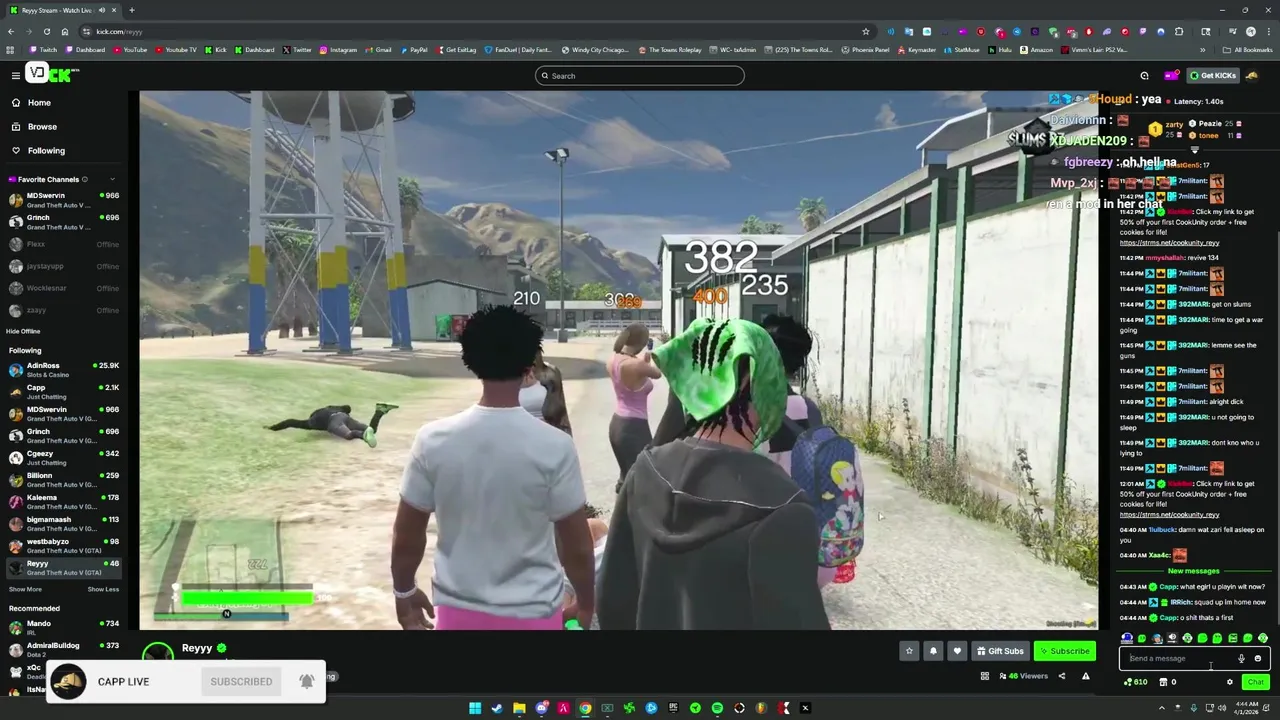Open Mando recommended channel
The width and height of the screenshot is (1280, 720).
coord(62,628)
